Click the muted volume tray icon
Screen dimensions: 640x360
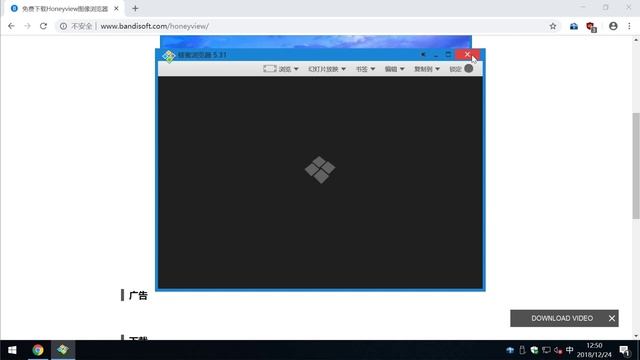pyautogui.click(x=558, y=350)
